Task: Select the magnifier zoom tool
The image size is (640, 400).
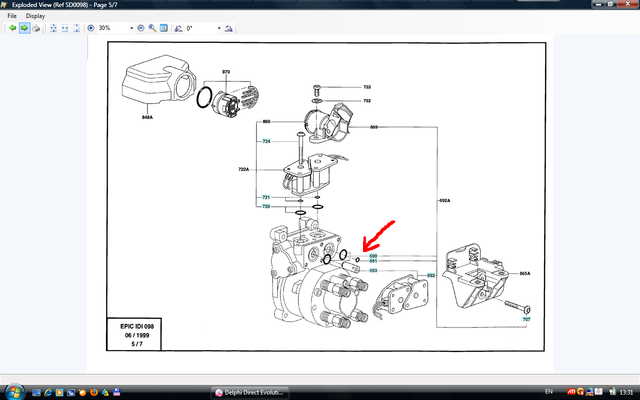Action: click(x=152, y=28)
